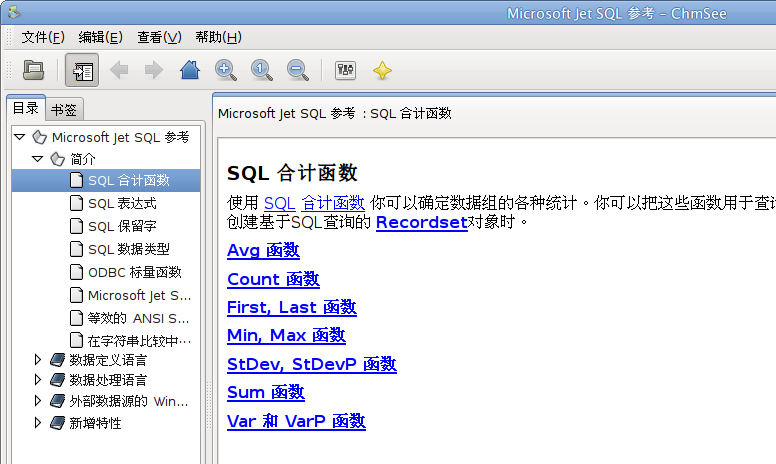Click the 数据定义语言 book label
The image size is (776, 464).
click(108, 360)
